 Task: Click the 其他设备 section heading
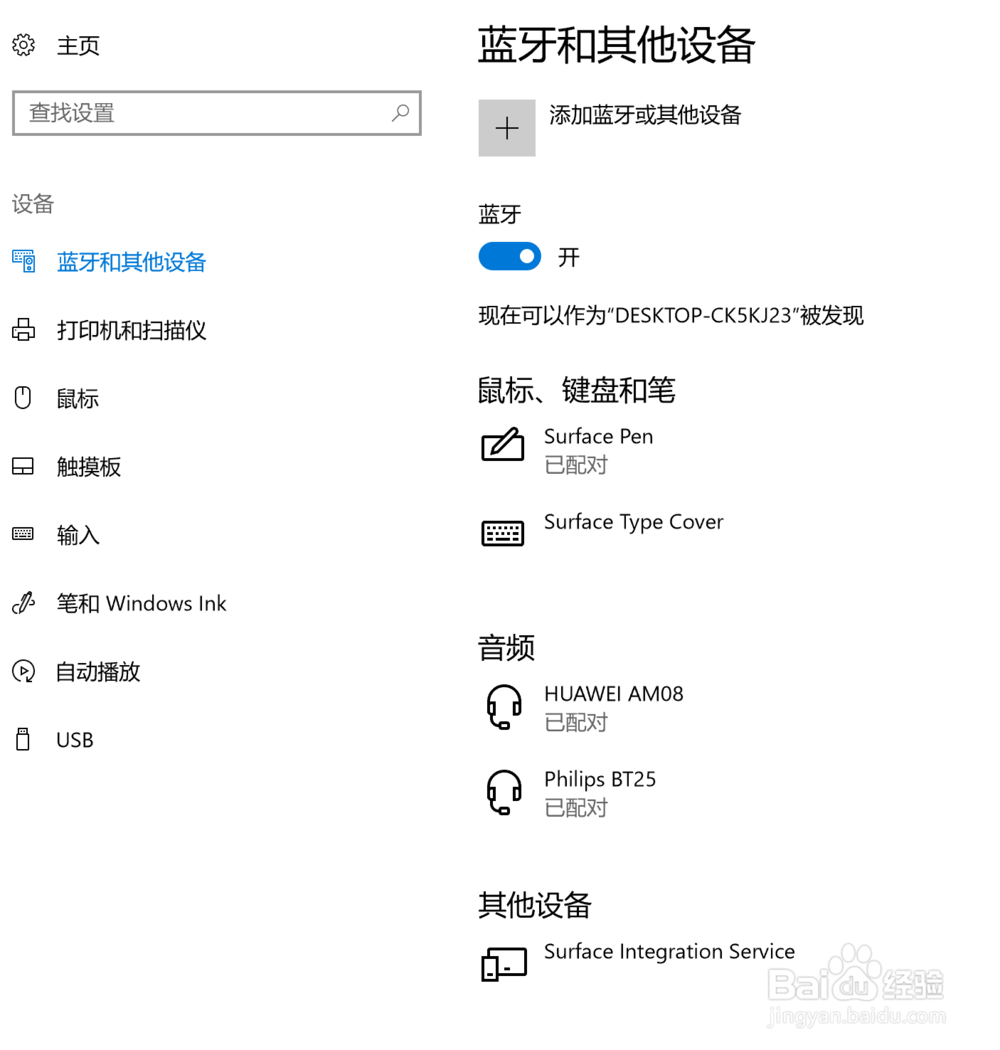click(x=534, y=905)
